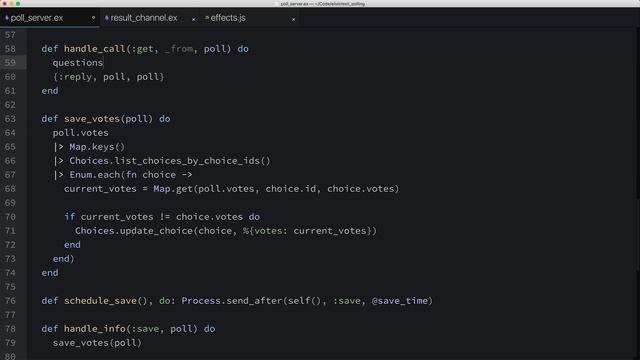Screen dimensions: 640x360
Task: Click the Elixir file icon on poll_server.ex tab
Action: [7, 18]
